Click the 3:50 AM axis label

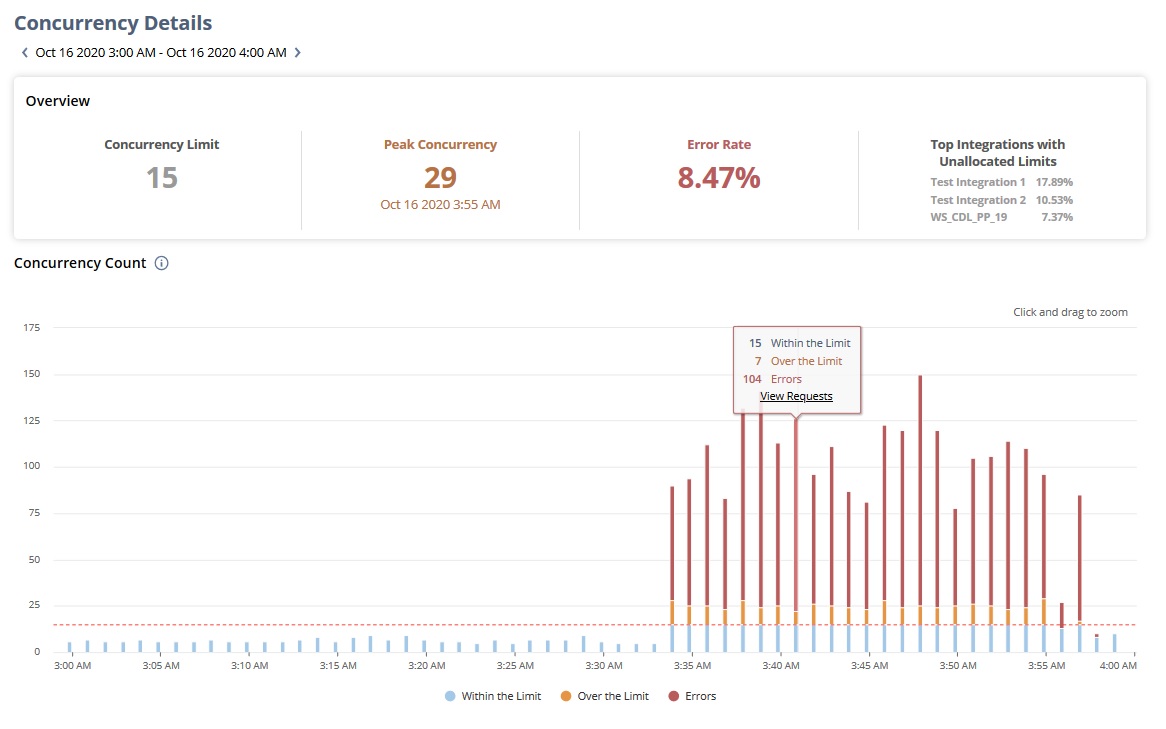pos(958,666)
